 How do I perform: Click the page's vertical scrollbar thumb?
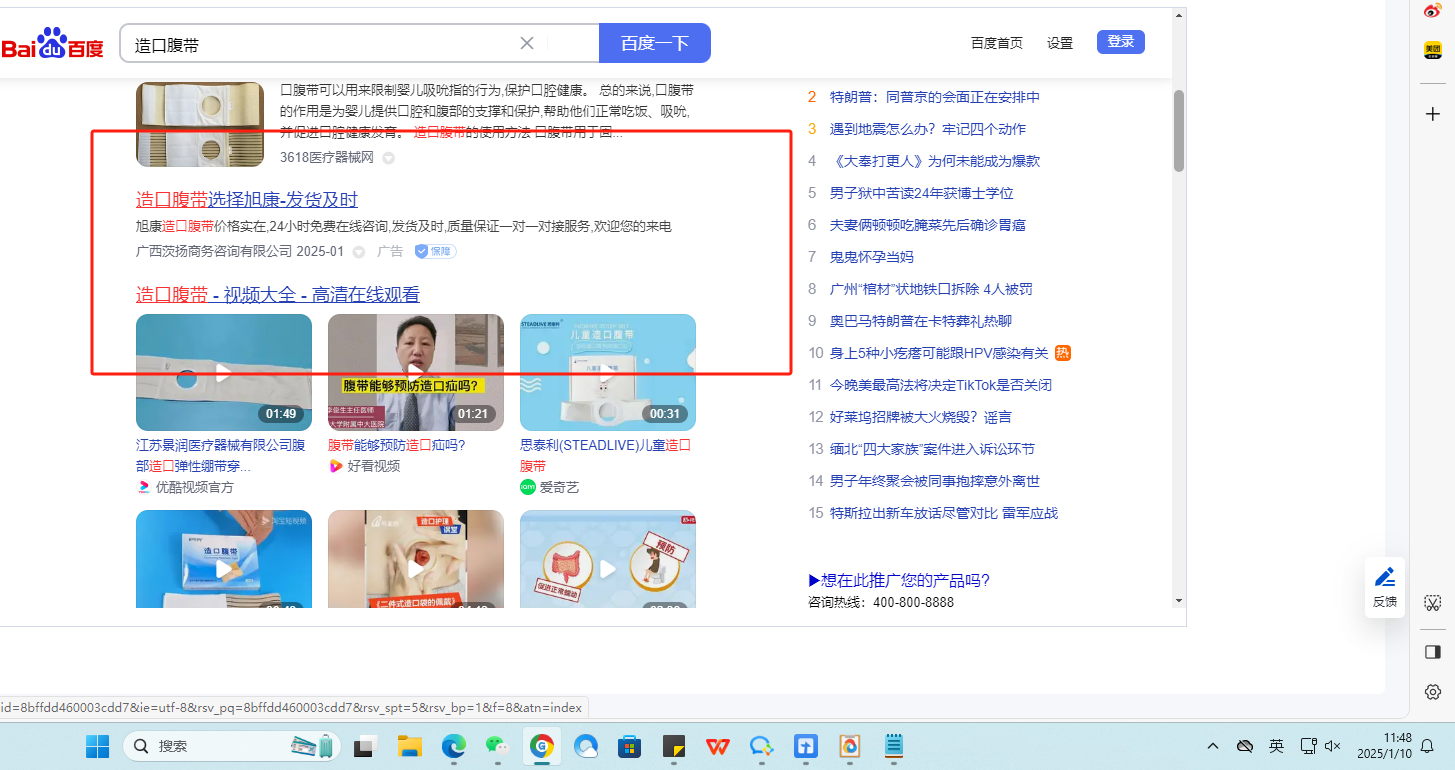pyautogui.click(x=1179, y=131)
